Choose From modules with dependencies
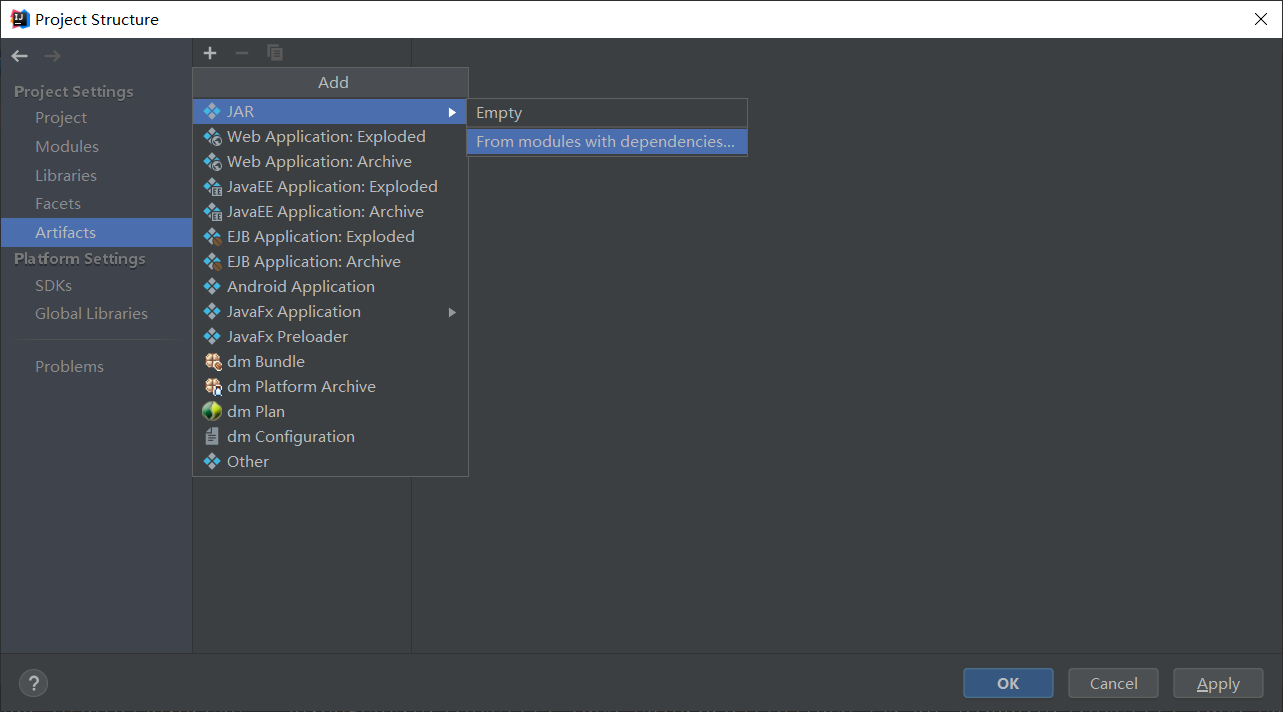The image size is (1283, 712). [607, 142]
